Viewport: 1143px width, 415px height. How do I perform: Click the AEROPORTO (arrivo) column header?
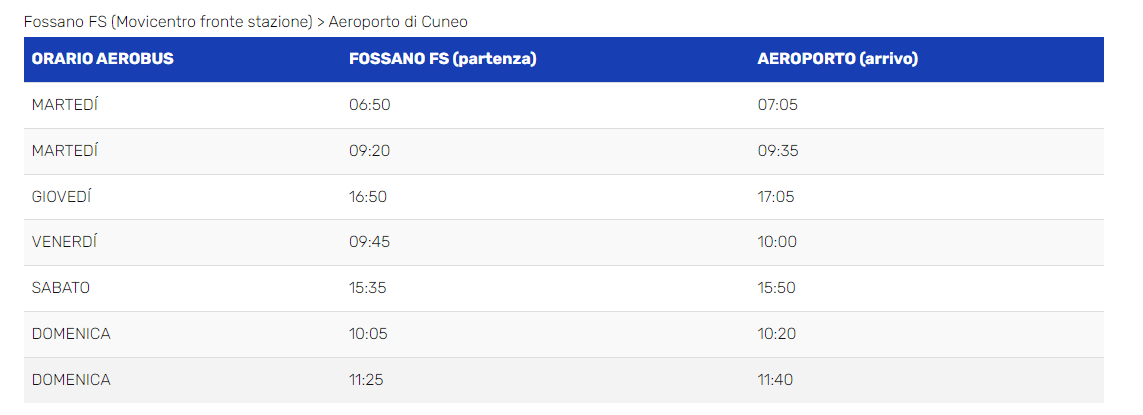click(x=837, y=59)
